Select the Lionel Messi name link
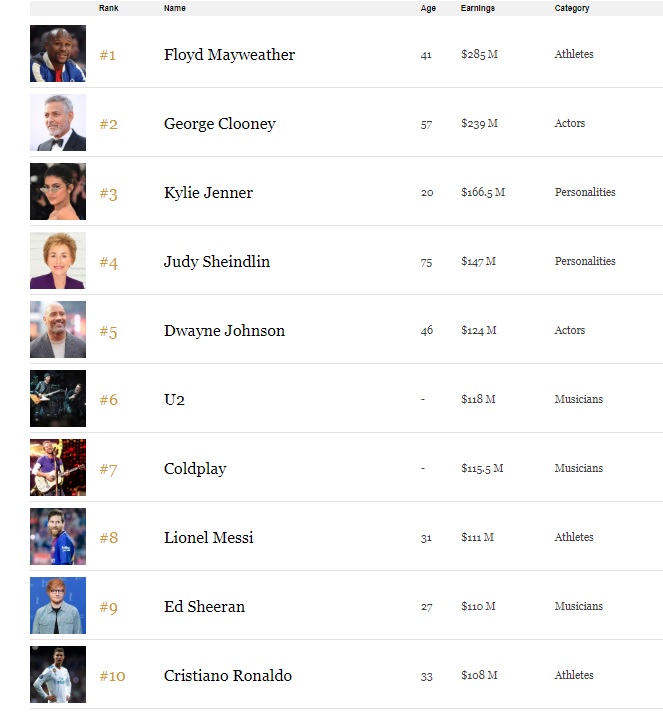The width and height of the screenshot is (663, 714). pos(208,538)
